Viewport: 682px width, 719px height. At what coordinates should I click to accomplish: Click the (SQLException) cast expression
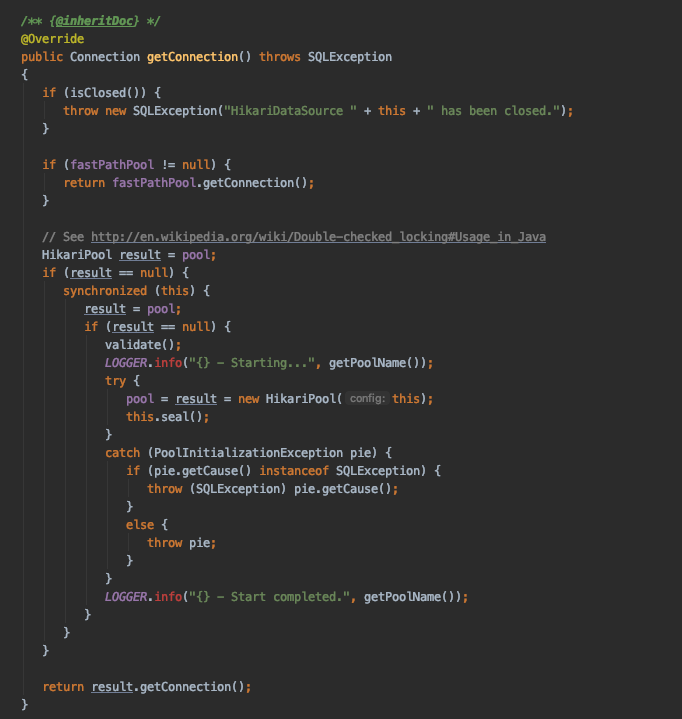click(x=238, y=489)
